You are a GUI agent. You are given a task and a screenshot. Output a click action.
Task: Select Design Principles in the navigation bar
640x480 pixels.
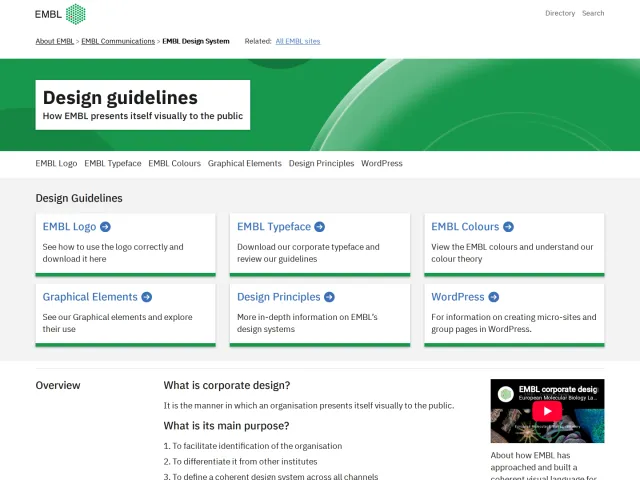pyautogui.click(x=321, y=163)
